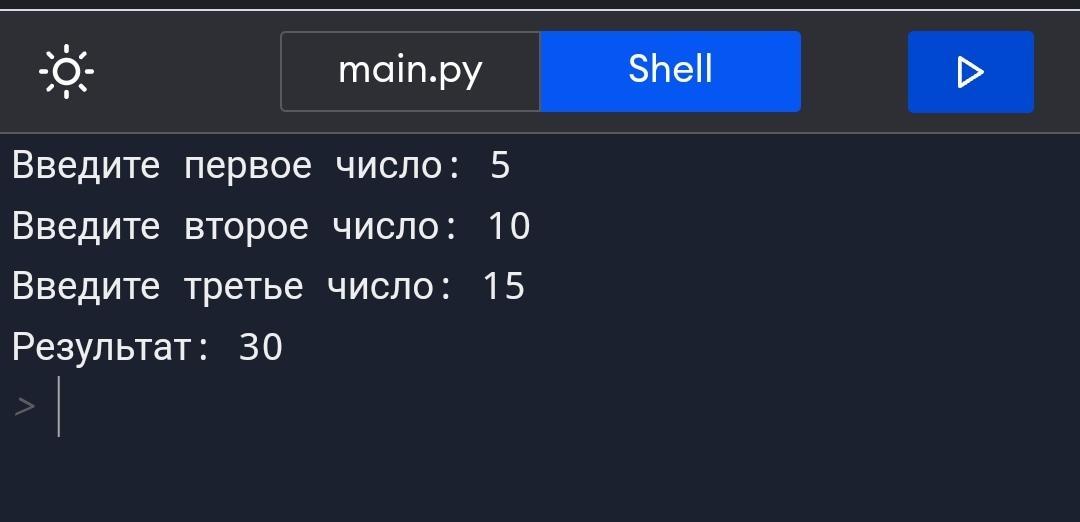Click the blue Run button
This screenshot has height=522, width=1080.
click(970, 72)
